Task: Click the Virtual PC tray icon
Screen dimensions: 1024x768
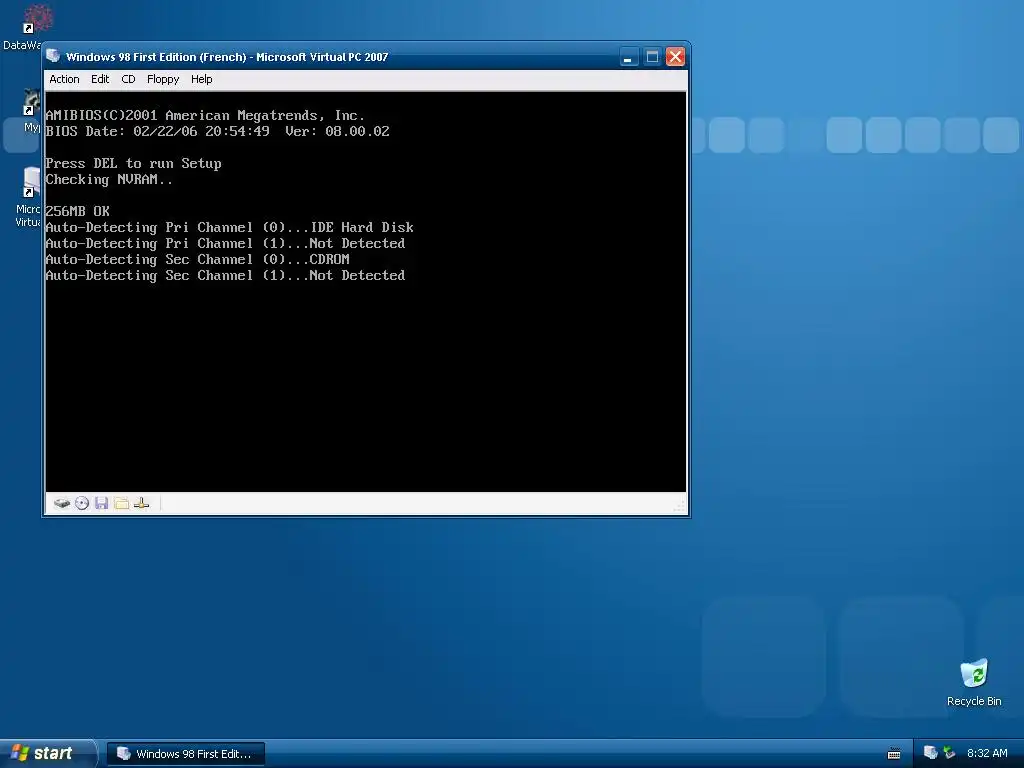Action: coord(931,753)
